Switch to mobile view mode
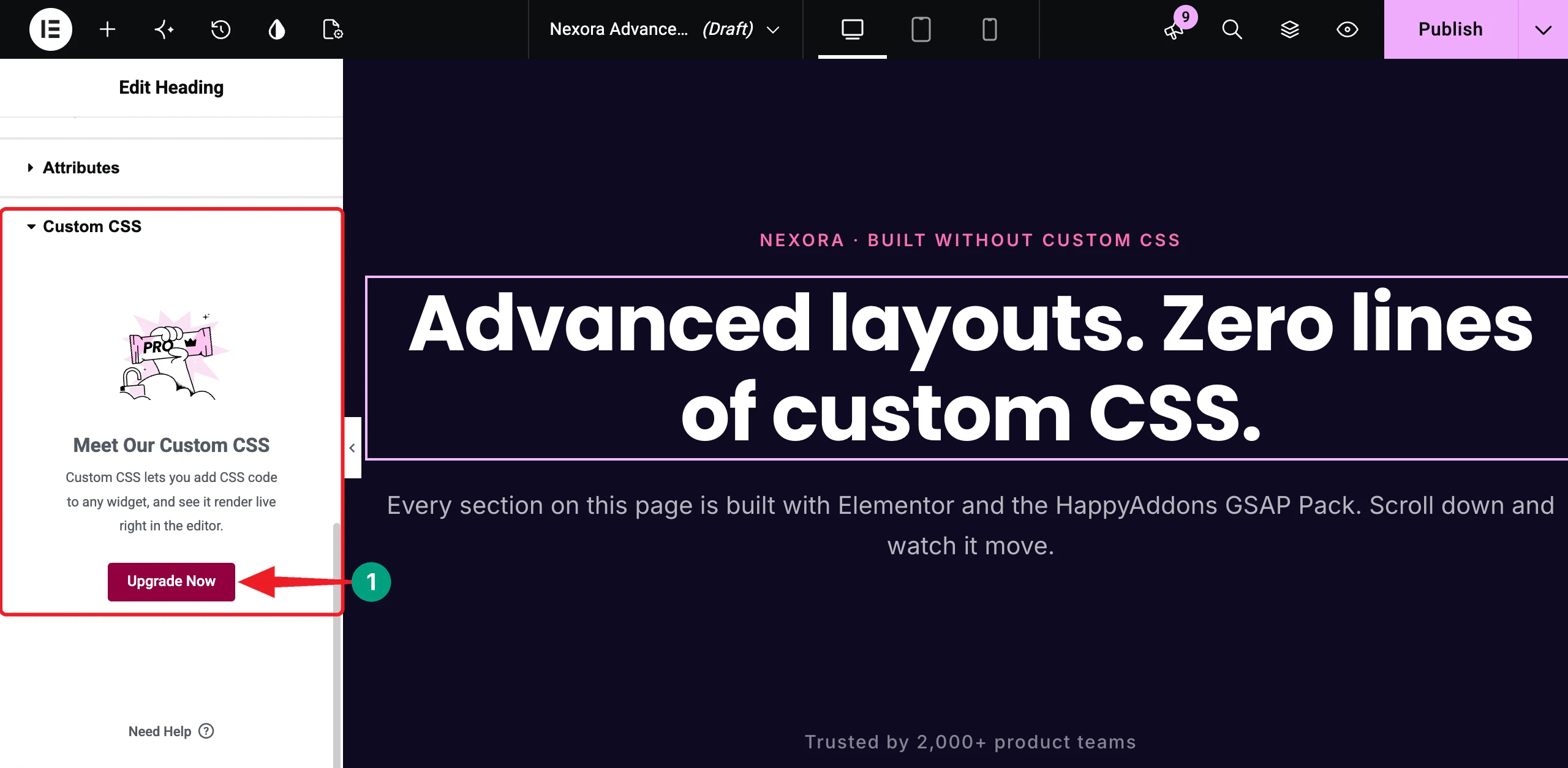The width and height of the screenshot is (1568, 768). pos(989,29)
